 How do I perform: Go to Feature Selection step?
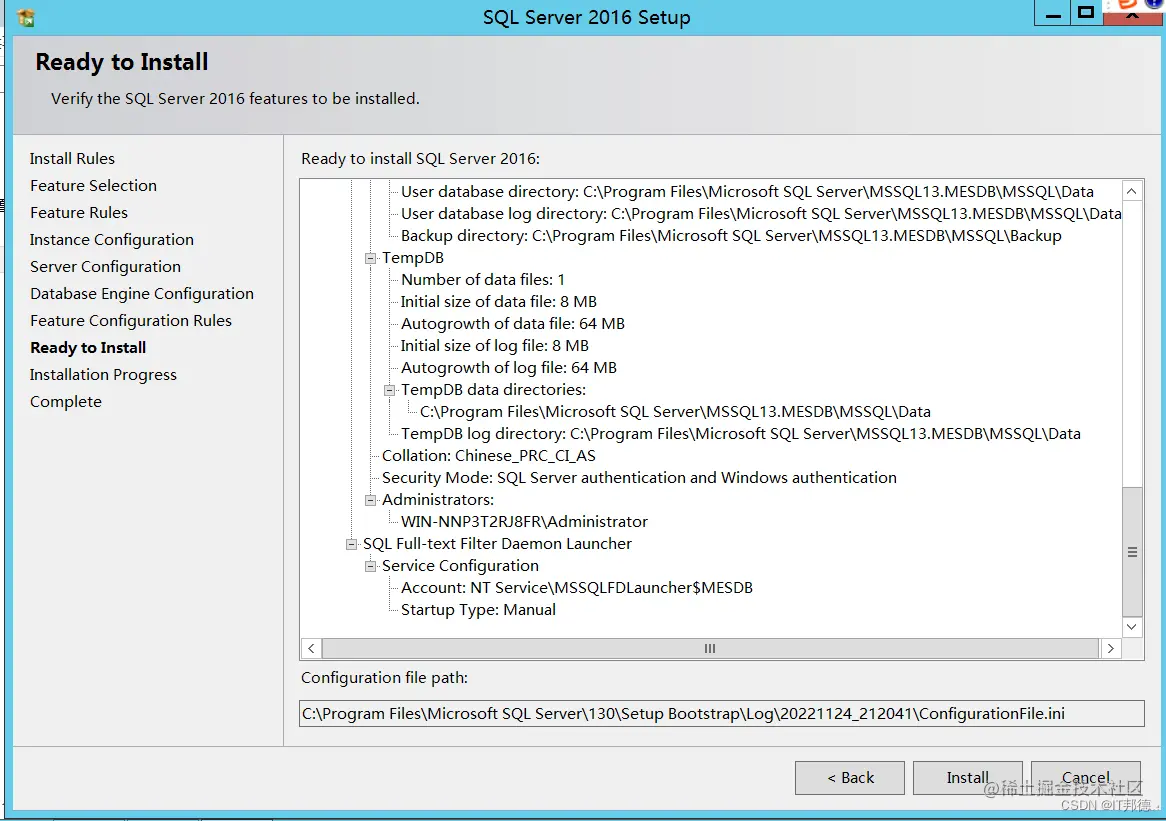94,185
